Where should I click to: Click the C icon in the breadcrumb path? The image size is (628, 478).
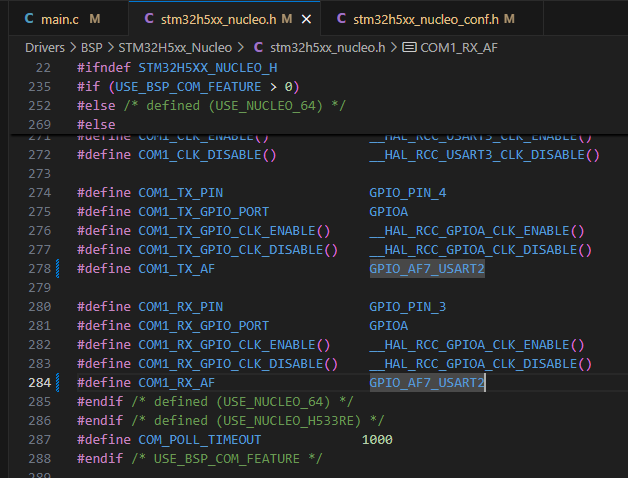click(x=258, y=48)
